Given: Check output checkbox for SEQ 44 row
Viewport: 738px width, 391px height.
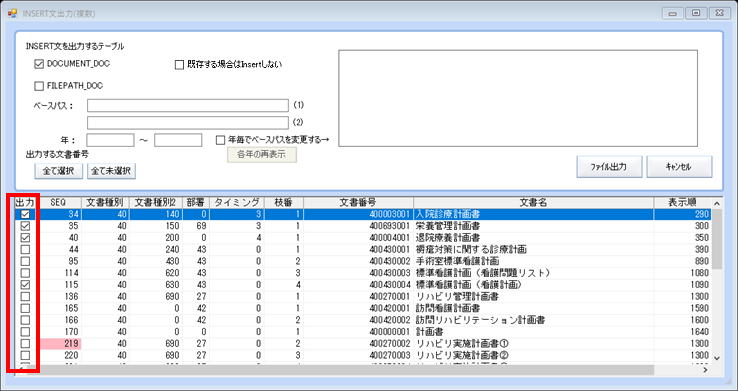Looking at the screenshot, I should tap(25, 249).
